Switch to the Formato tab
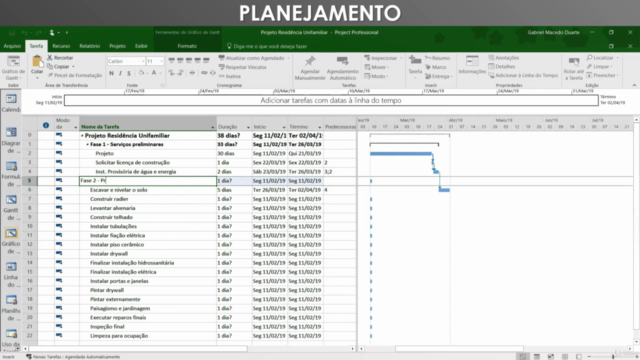 187,46
